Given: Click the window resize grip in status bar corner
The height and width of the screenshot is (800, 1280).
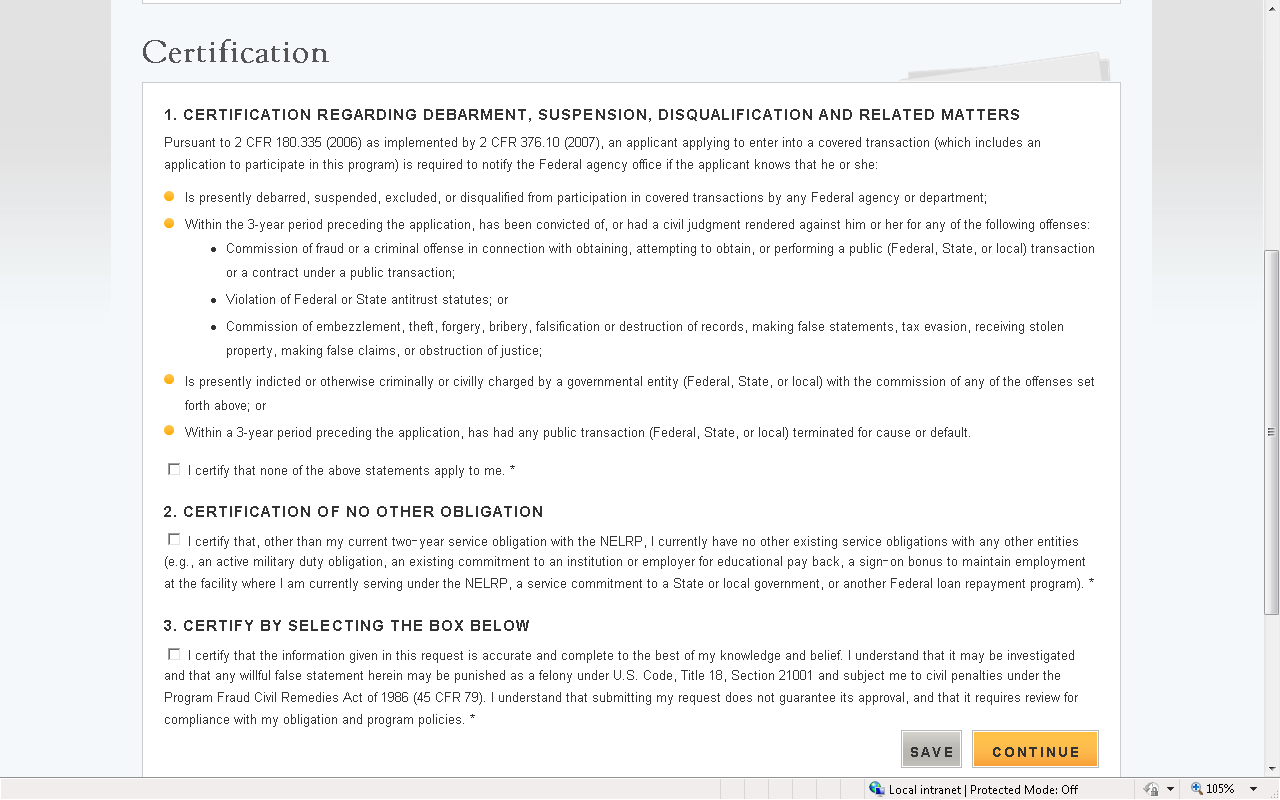Looking at the screenshot, I should click(1273, 793).
